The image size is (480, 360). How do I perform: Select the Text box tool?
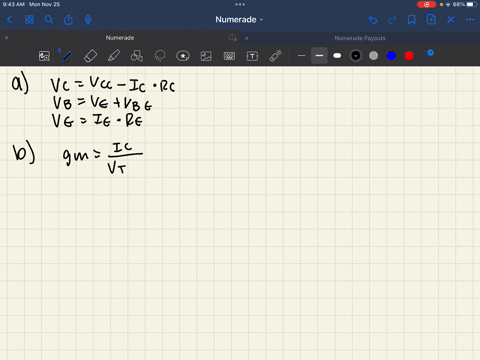252,56
